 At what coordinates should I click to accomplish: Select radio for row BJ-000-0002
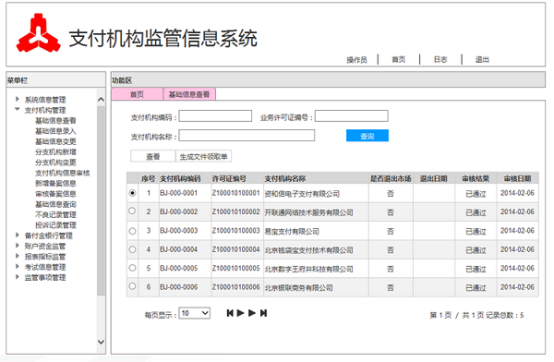(x=132, y=211)
